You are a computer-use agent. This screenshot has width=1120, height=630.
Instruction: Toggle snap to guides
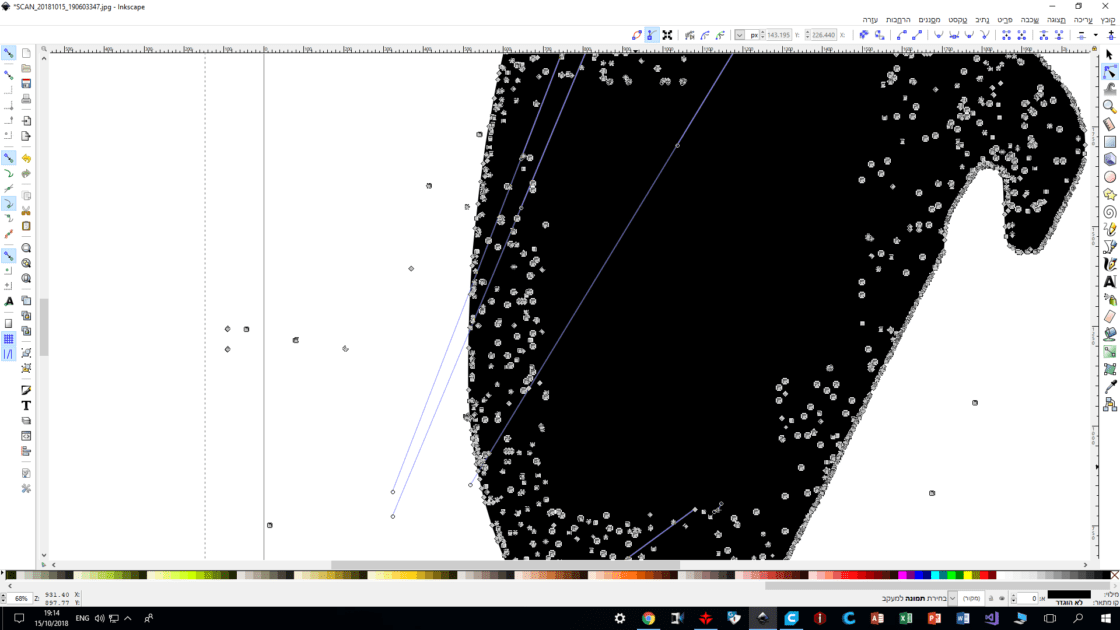[9, 354]
